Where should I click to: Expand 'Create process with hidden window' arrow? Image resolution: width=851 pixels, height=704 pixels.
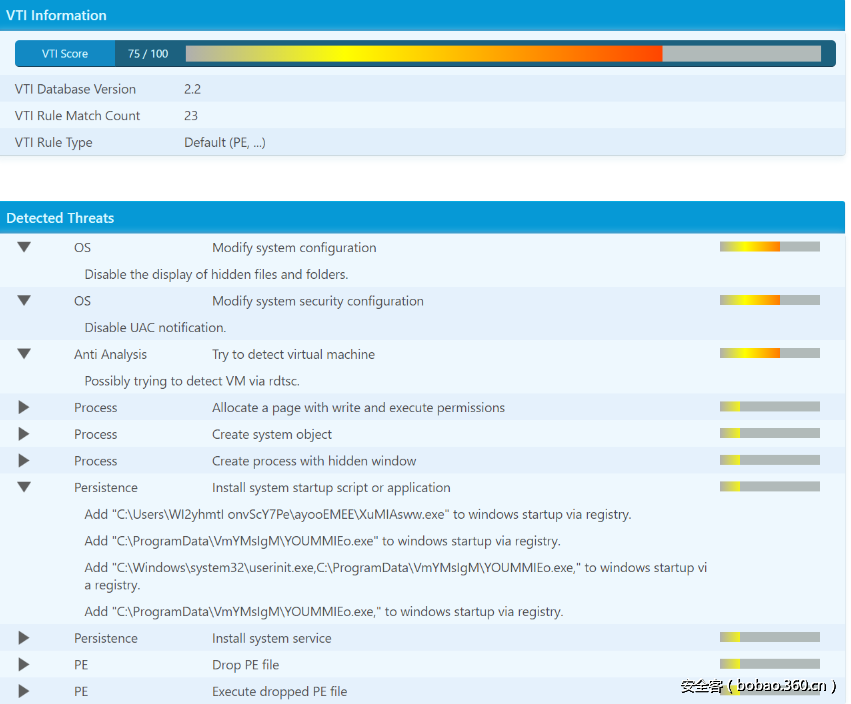click(24, 461)
